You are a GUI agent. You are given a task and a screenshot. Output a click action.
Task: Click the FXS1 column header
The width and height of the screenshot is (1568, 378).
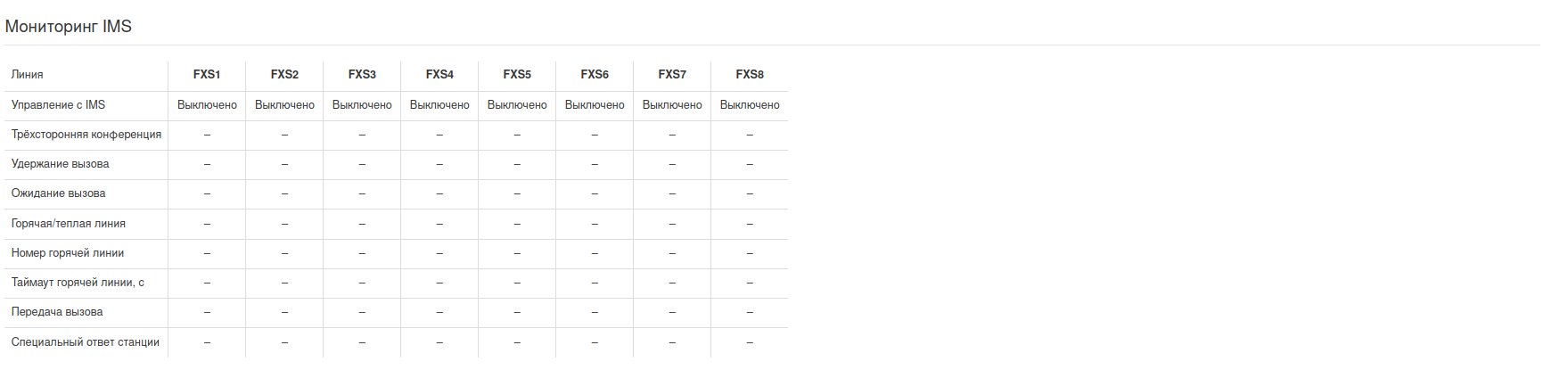point(207,75)
